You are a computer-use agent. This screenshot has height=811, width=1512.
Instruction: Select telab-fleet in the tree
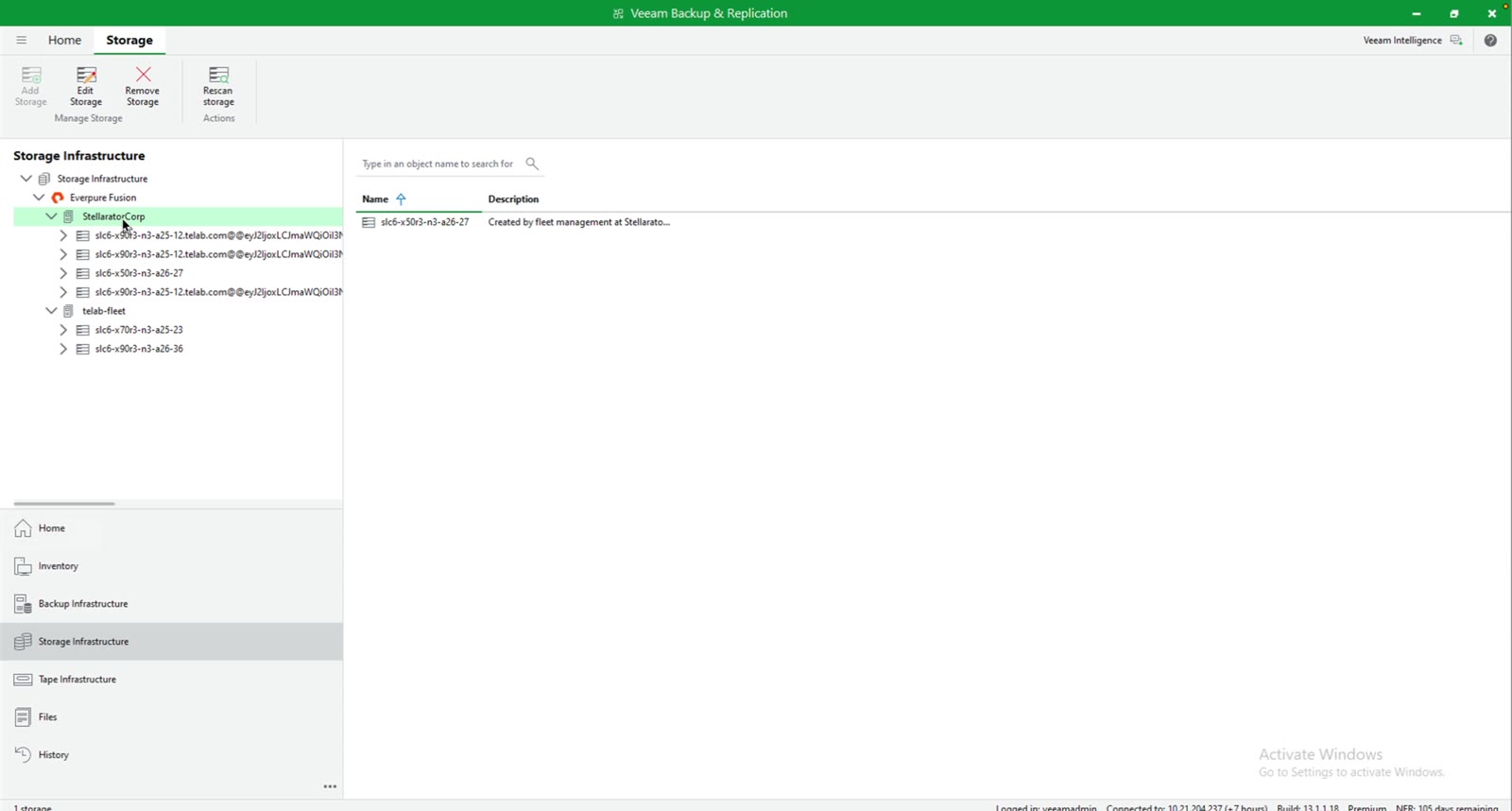coord(104,311)
